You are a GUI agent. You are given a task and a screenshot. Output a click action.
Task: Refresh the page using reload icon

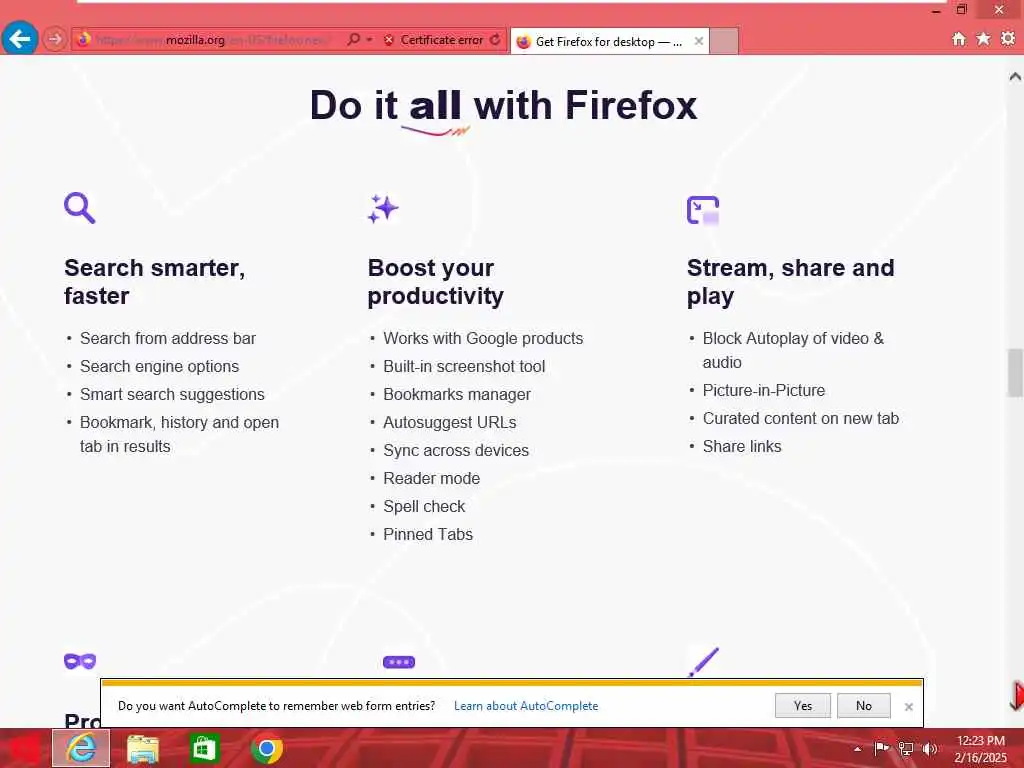coord(496,40)
